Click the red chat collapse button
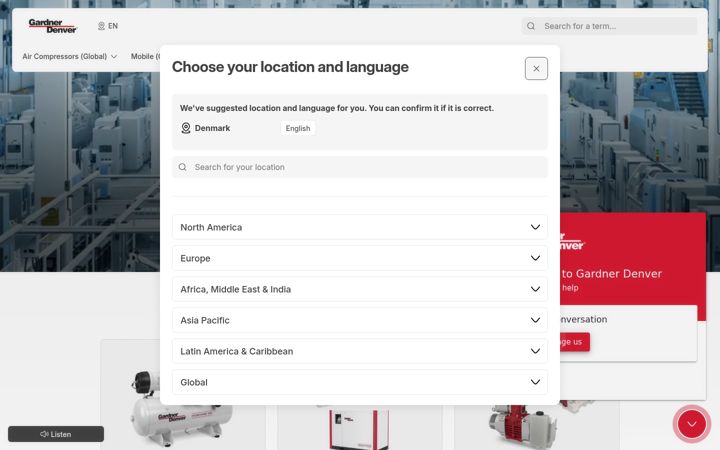Viewport: 720px width, 450px height. click(x=692, y=424)
